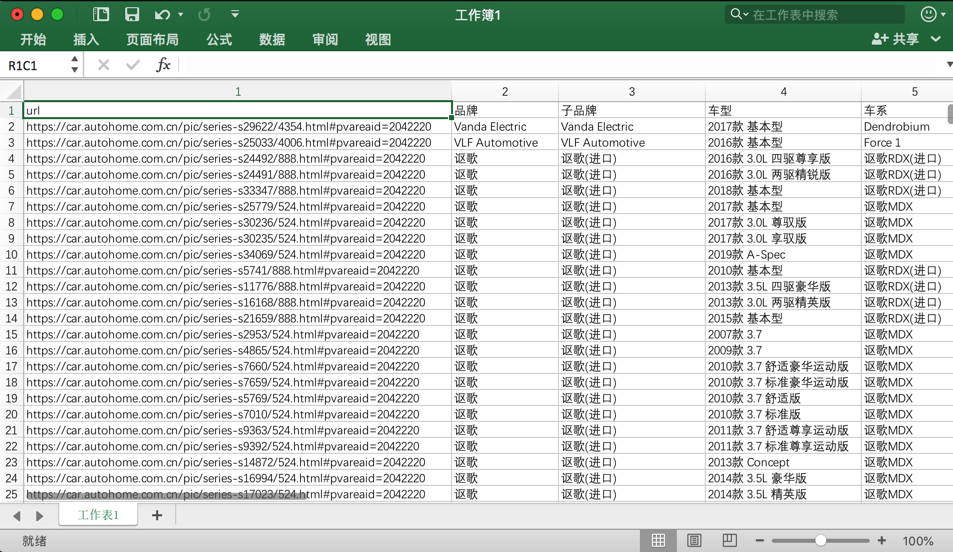Select column header 3

pyautogui.click(x=632, y=92)
